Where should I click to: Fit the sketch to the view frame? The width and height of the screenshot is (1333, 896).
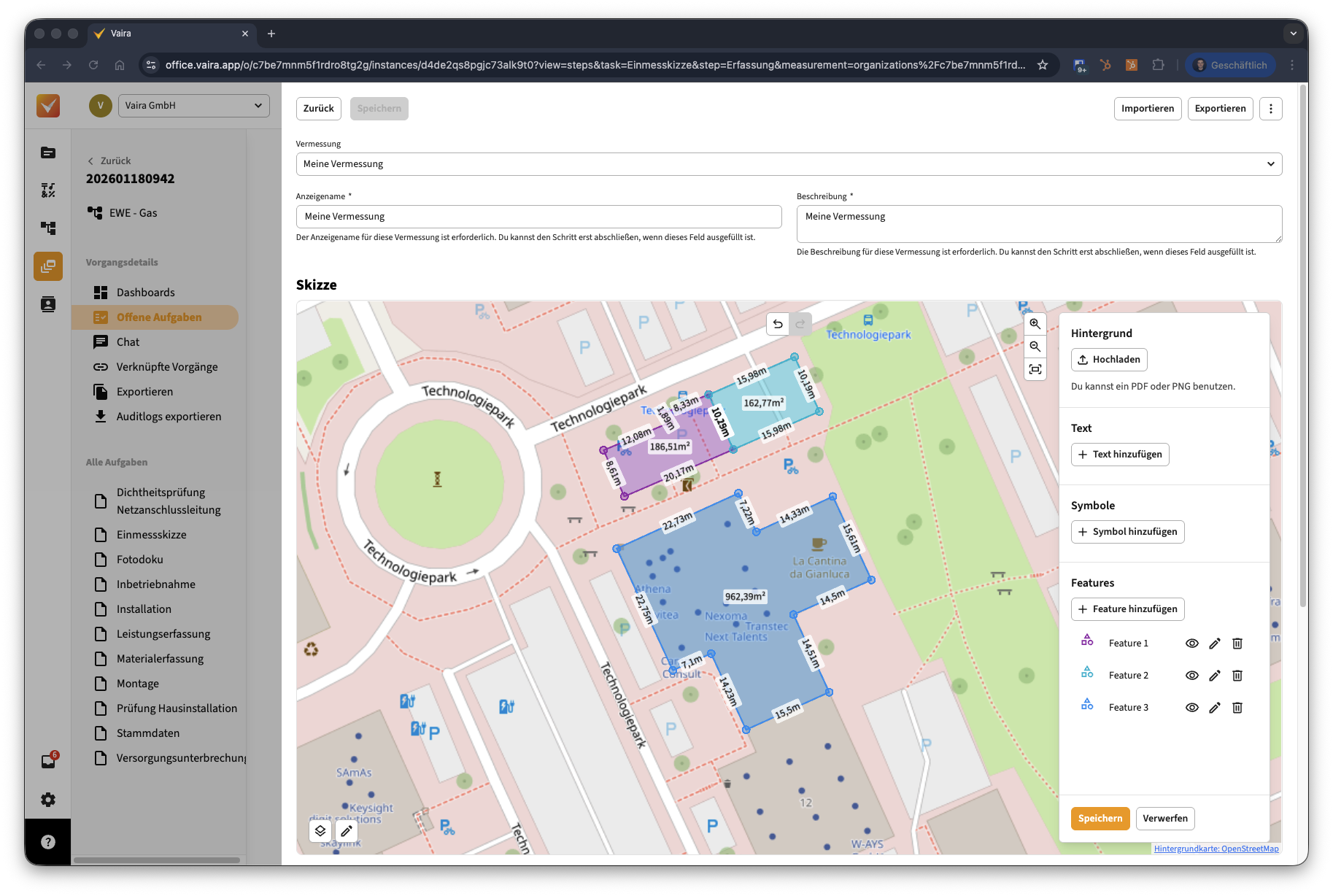(1035, 369)
